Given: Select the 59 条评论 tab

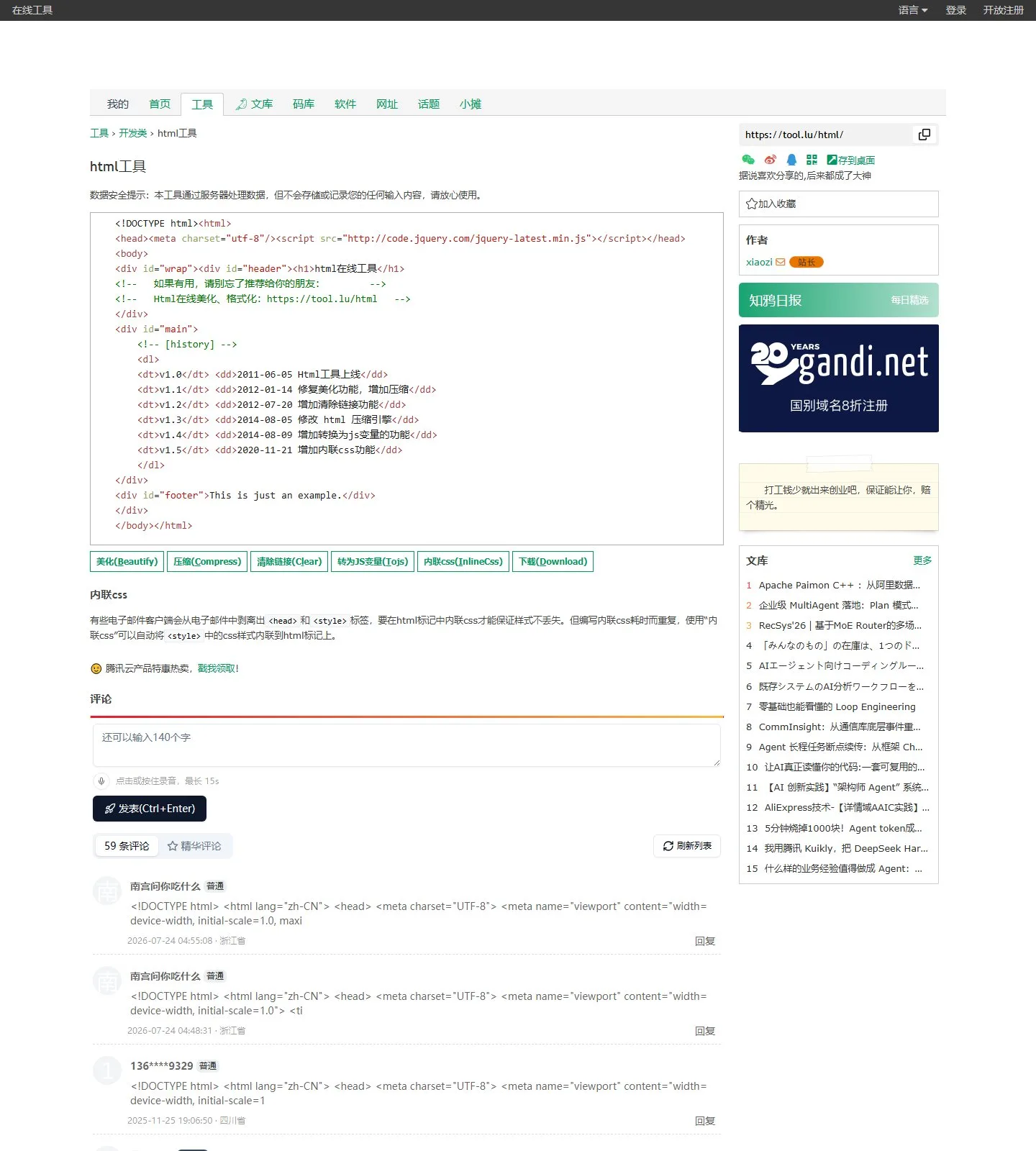Looking at the screenshot, I should [x=127, y=846].
